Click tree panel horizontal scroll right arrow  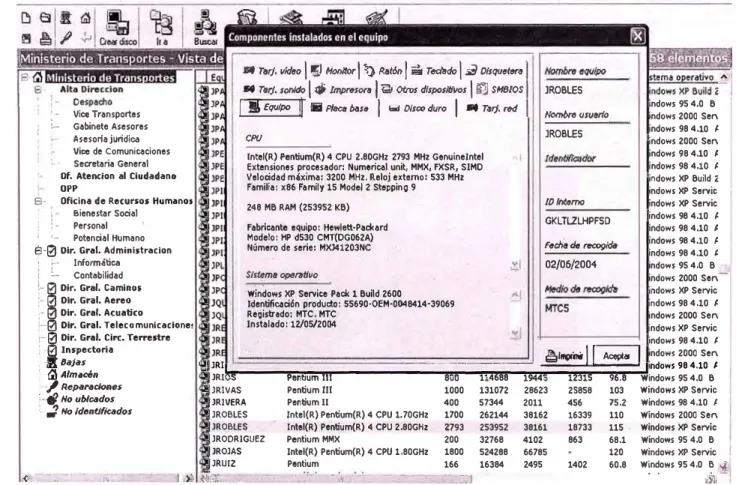coord(188,478)
